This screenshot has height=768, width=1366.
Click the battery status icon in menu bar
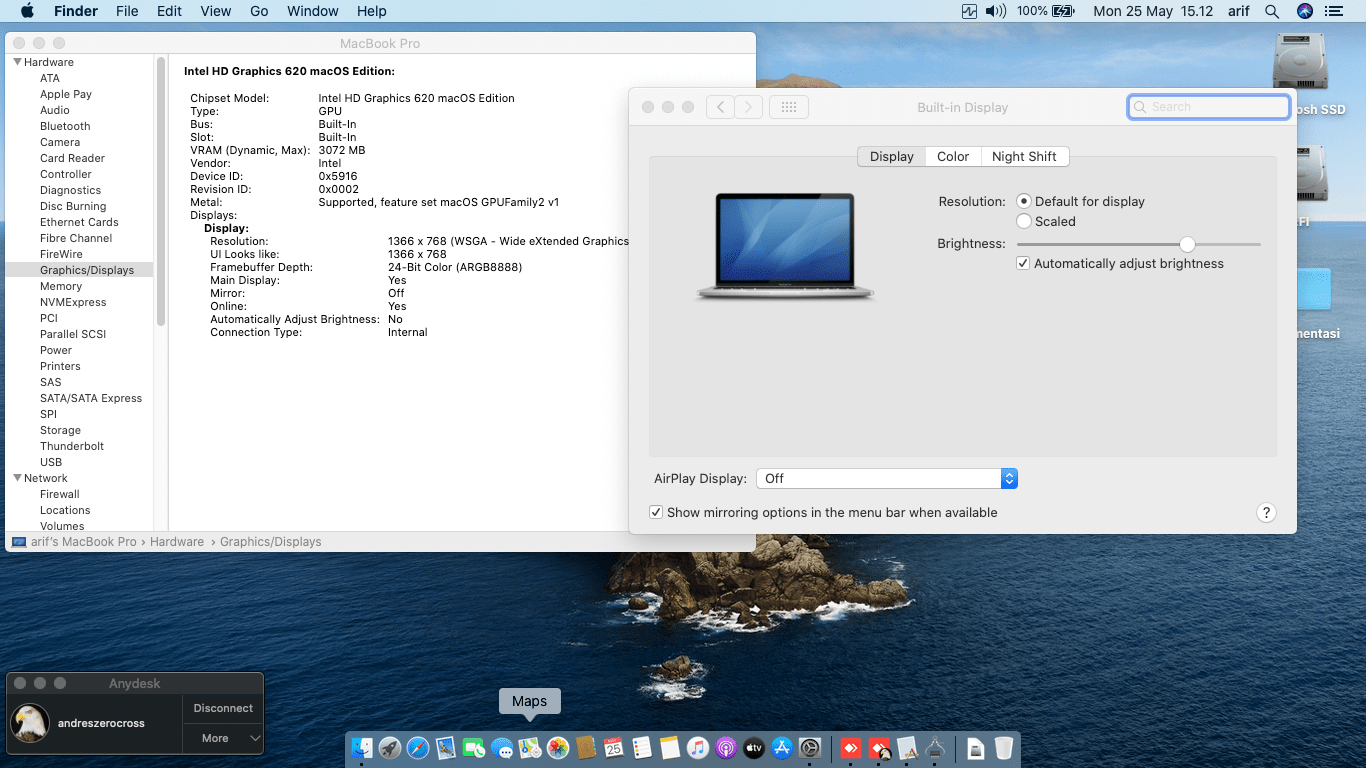1062,11
